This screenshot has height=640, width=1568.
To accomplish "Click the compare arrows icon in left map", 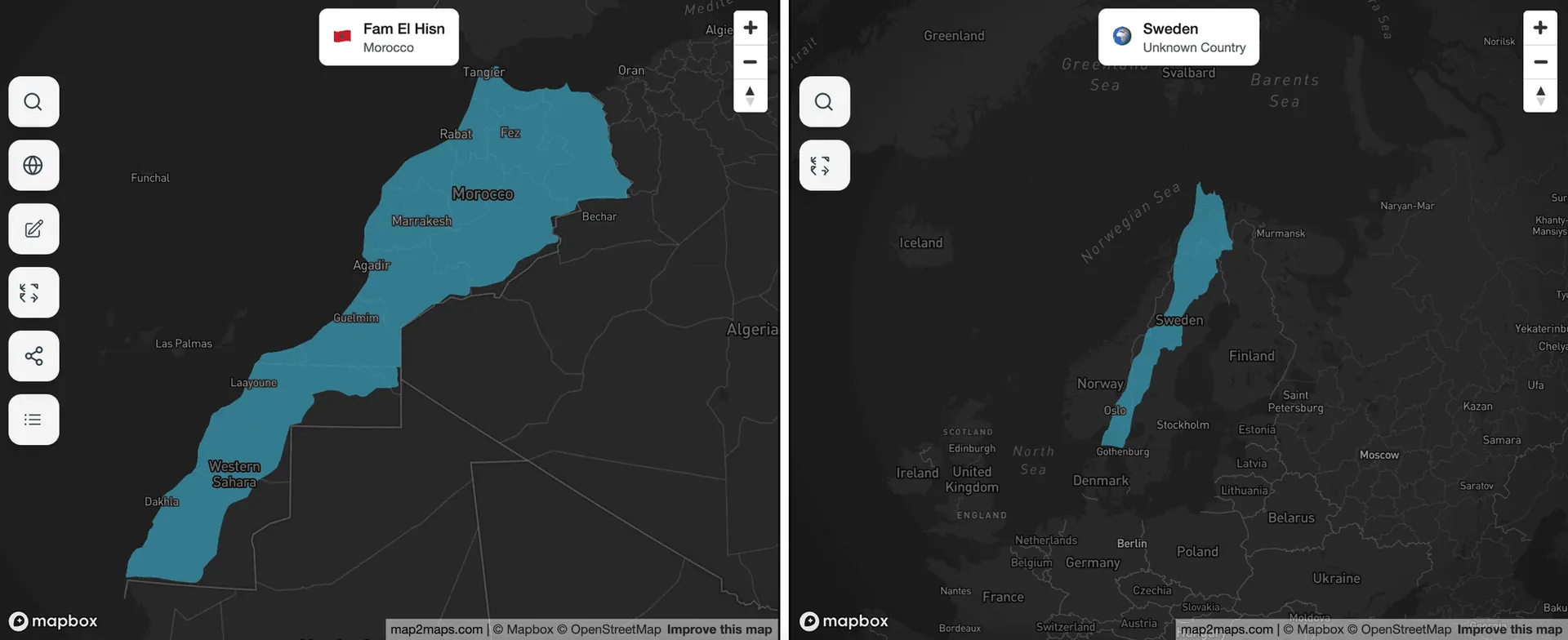I will coord(33,292).
